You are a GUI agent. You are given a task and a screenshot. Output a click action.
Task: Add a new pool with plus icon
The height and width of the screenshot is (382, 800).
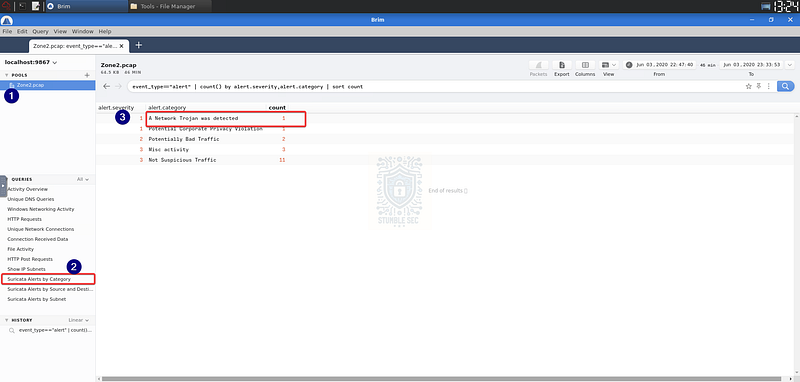pyautogui.click(x=87, y=75)
